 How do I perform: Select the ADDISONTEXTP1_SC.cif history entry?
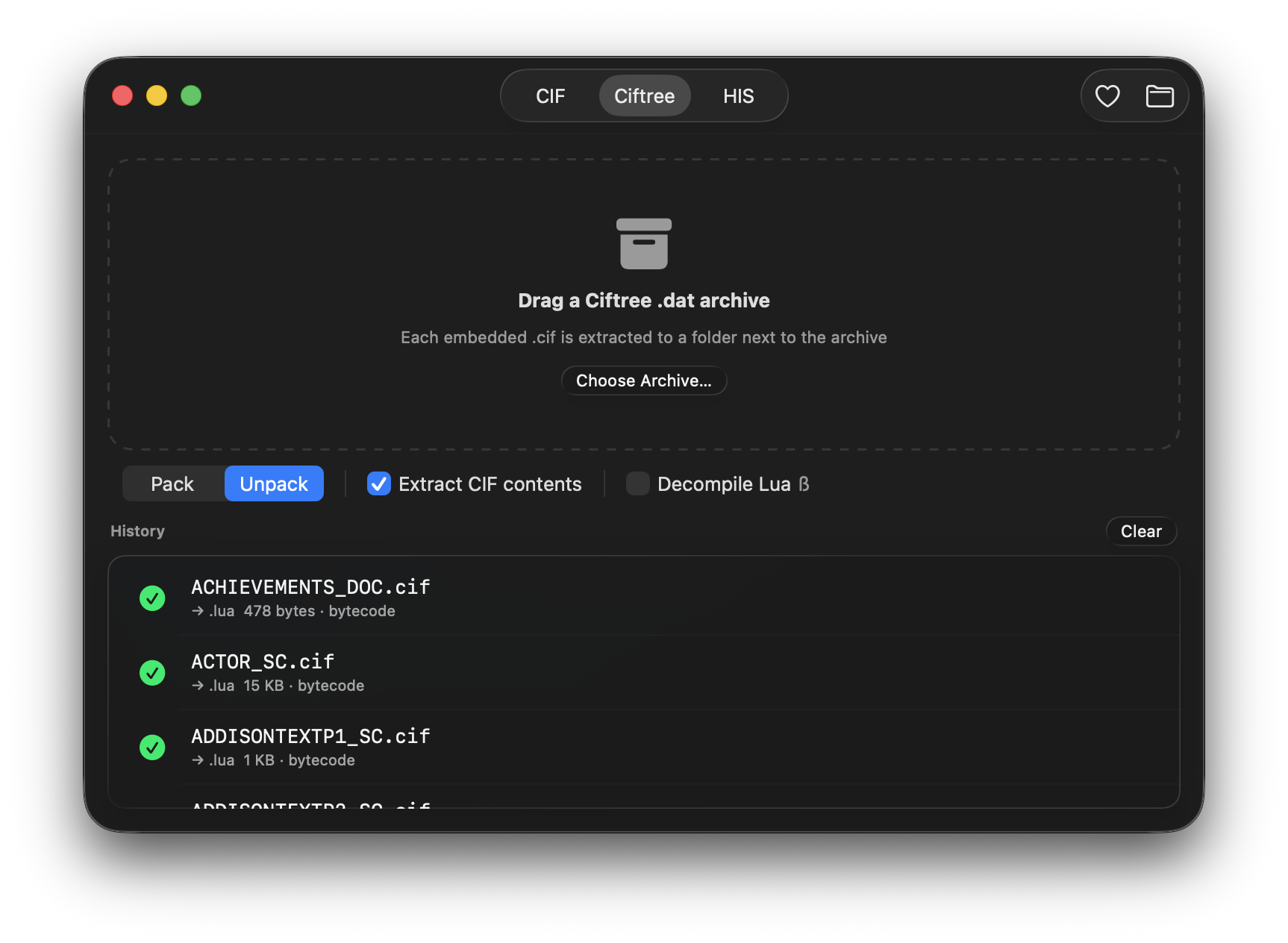click(x=644, y=747)
